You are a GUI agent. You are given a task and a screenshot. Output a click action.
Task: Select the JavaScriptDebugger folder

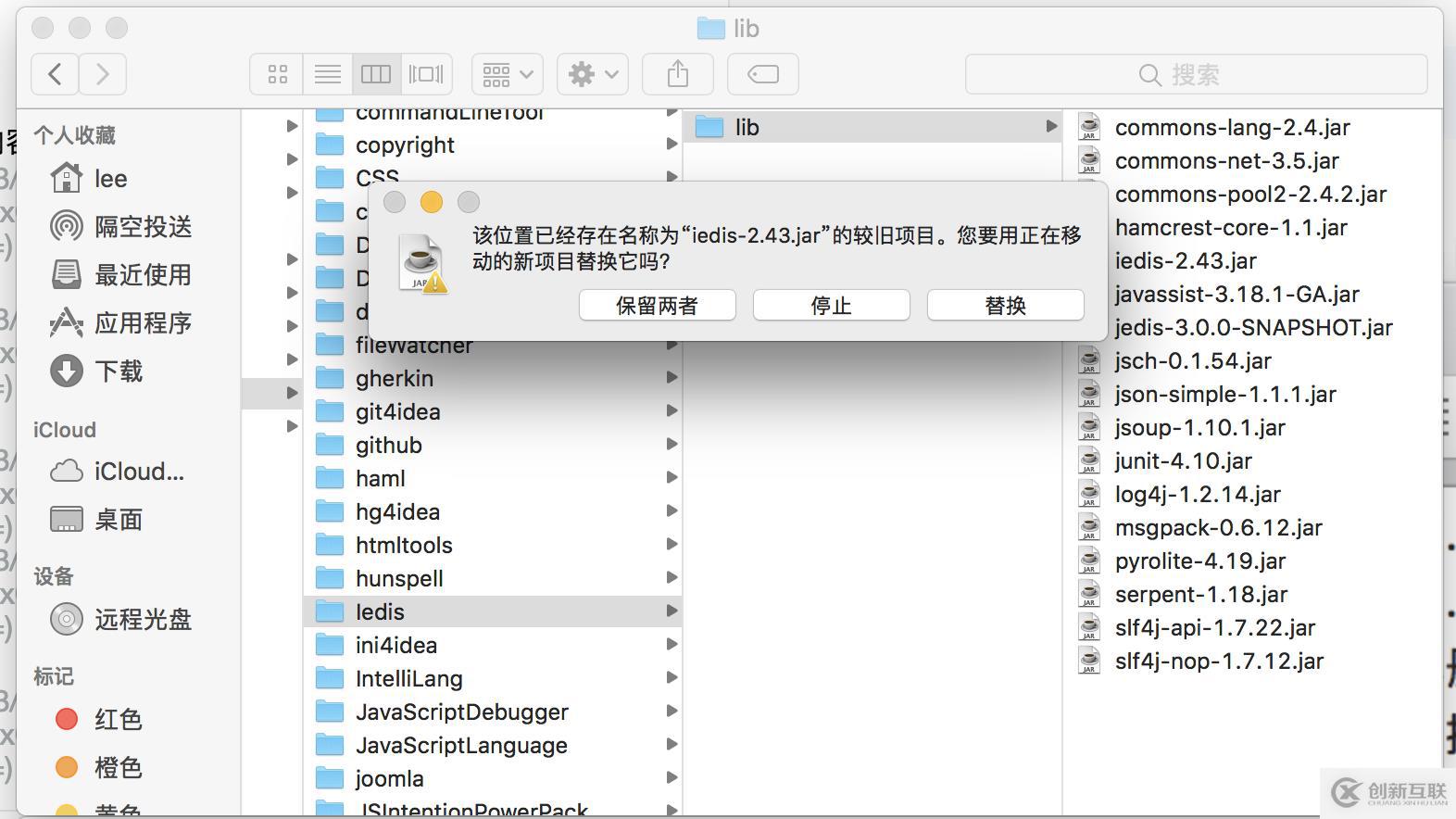[x=493, y=712]
